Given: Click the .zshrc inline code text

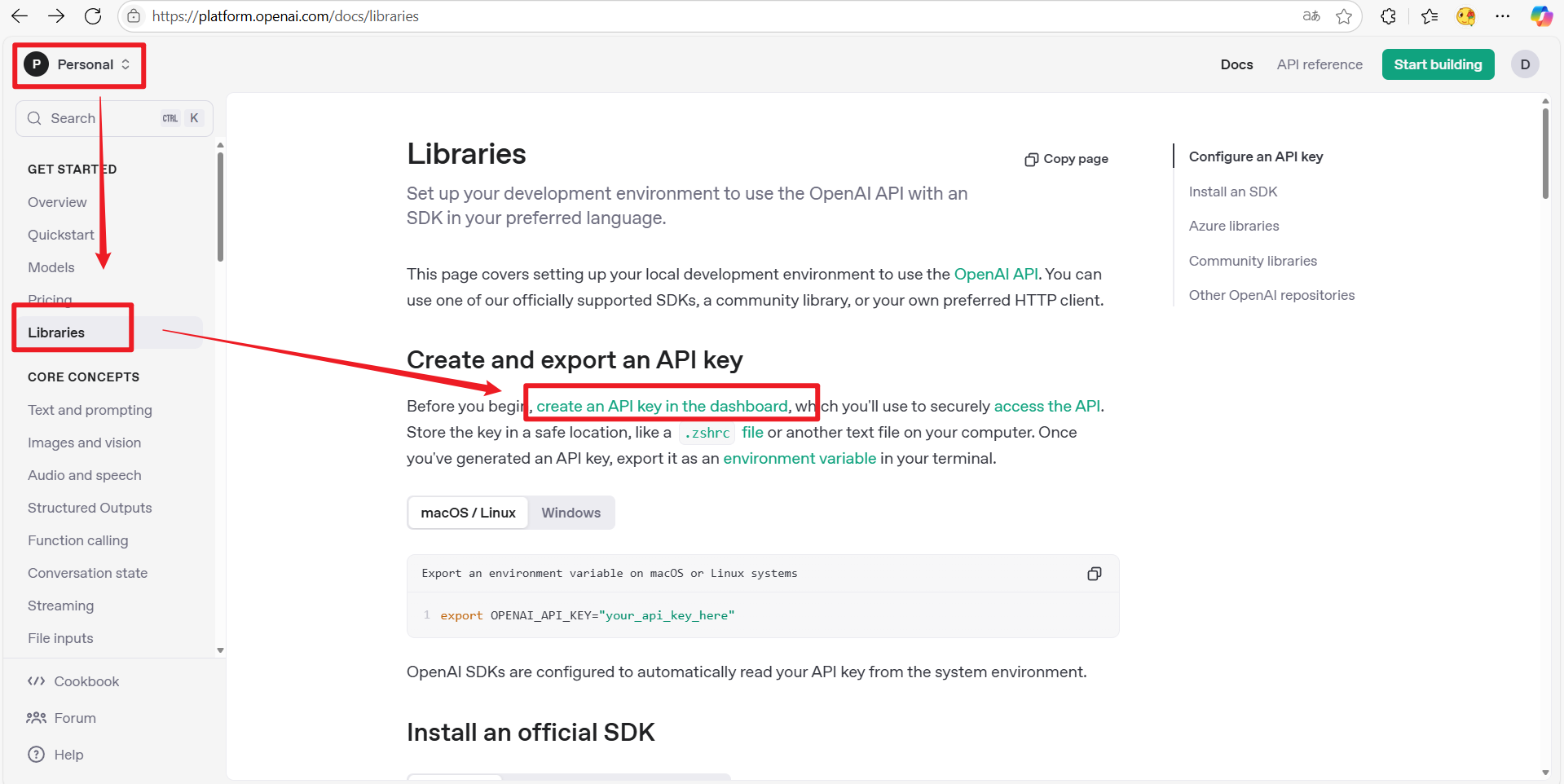Looking at the screenshot, I should pos(707,433).
